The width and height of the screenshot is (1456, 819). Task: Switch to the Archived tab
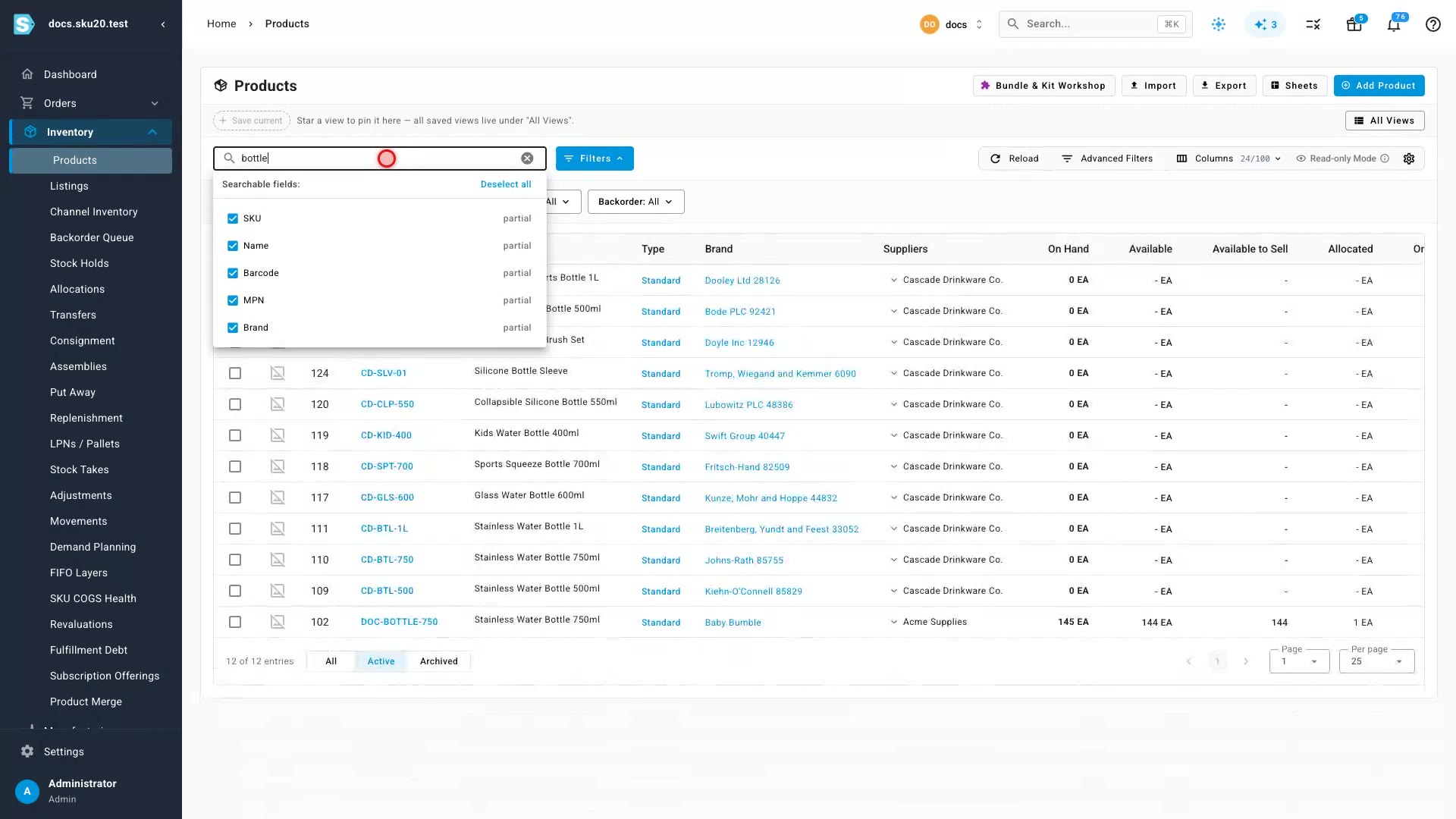(438, 661)
